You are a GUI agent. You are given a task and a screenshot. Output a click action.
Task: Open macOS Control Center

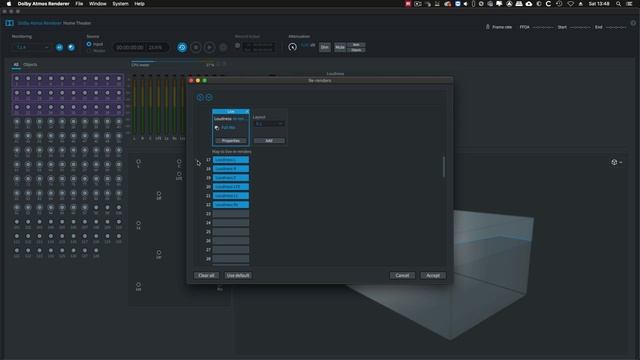(629, 4)
